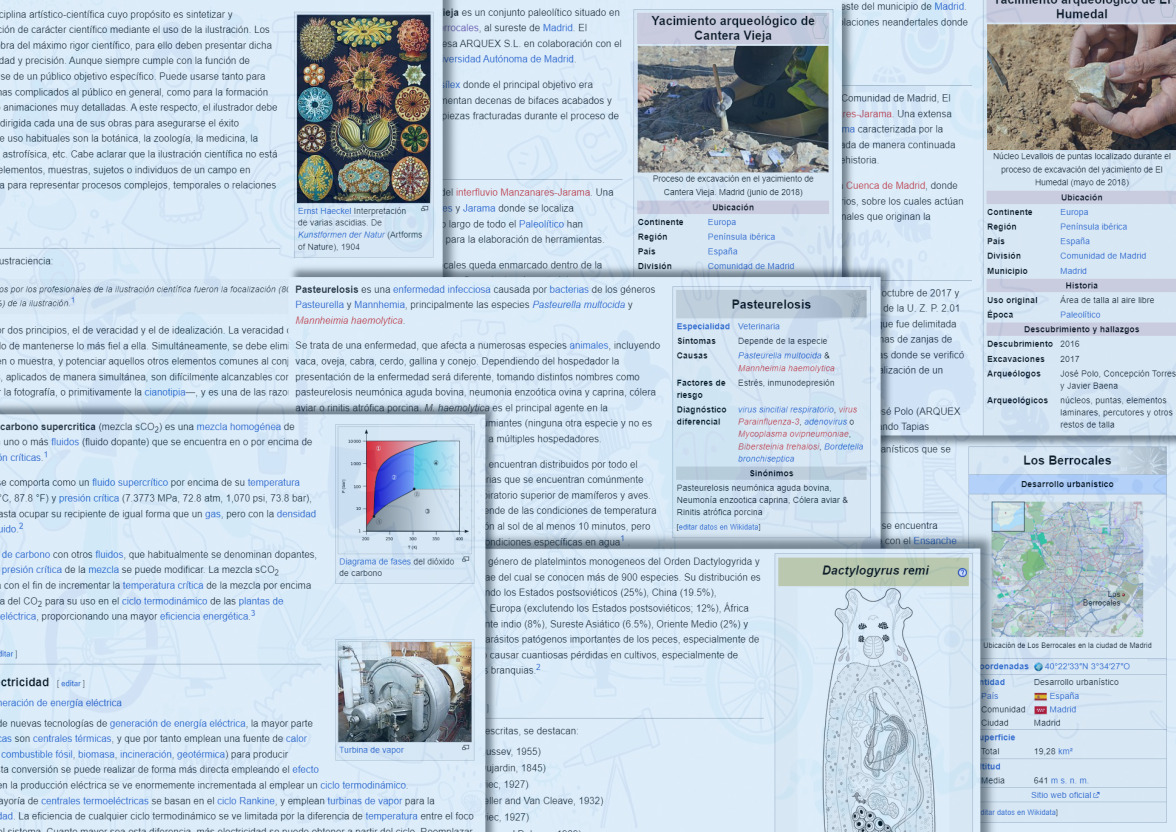The height and width of the screenshot is (832, 1176).
Task: Open the carbon dioxide phase diagram image
Action: tap(404, 489)
